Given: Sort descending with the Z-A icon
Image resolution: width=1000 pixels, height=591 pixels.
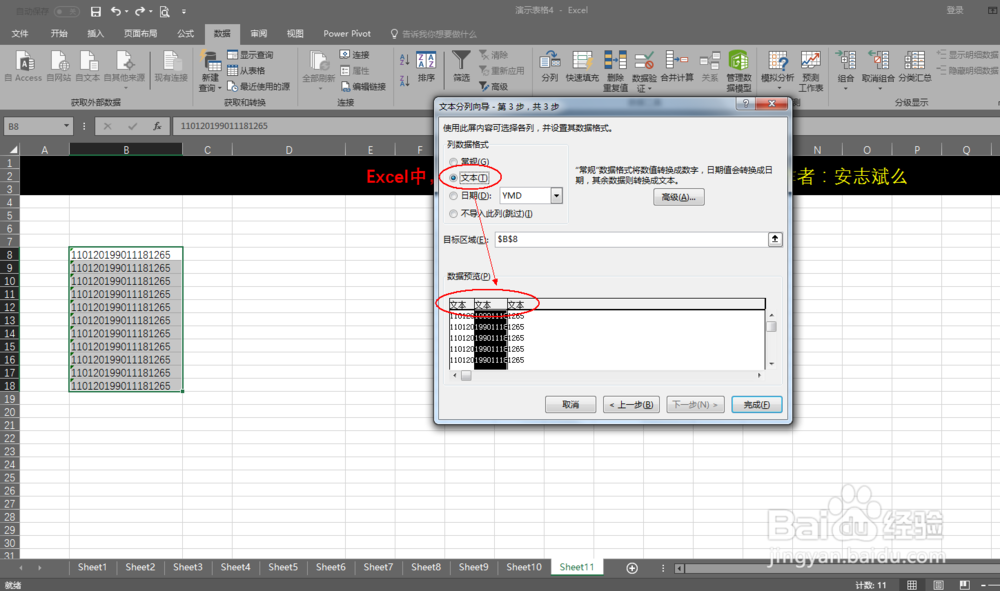Looking at the screenshot, I should pyautogui.click(x=404, y=81).
